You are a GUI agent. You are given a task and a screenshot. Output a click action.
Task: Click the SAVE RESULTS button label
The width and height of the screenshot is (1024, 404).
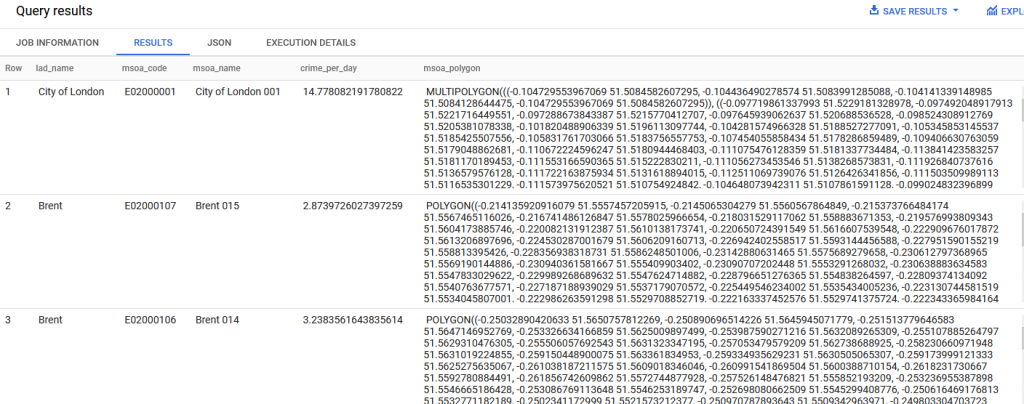click(914, 11)
